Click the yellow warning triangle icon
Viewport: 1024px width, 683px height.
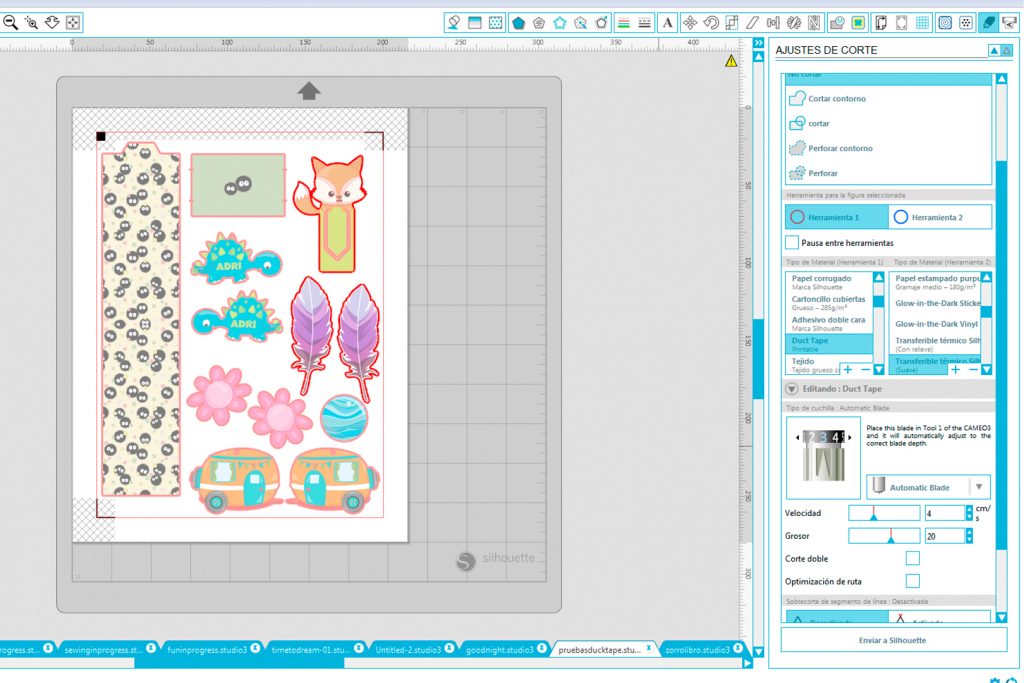[731, 61]
